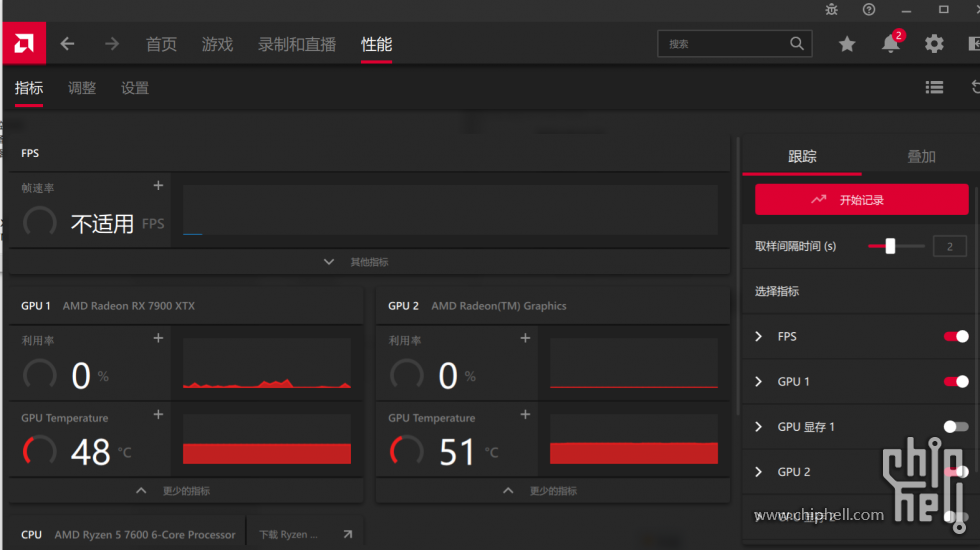Click 下载 Ryzen link

tap(288, 534)
